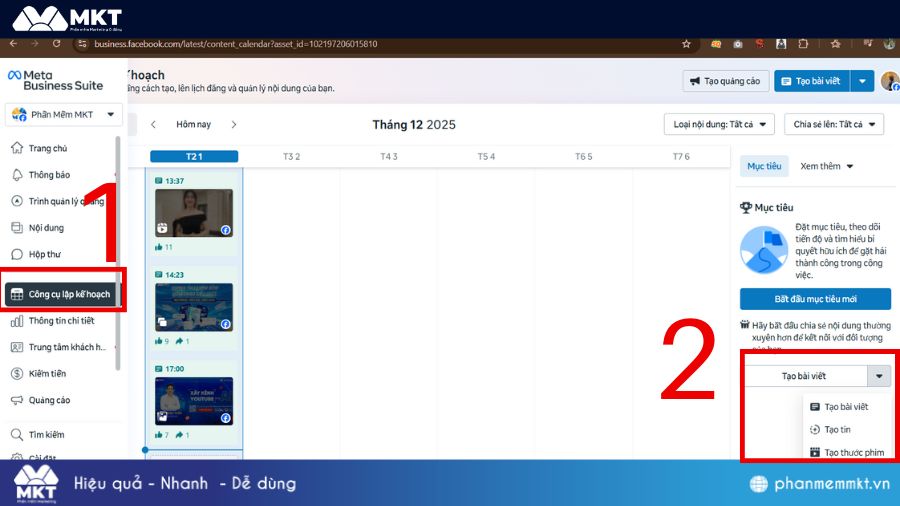Open Quảng cáo megaphone in sidebar
Screen dimensions: 900x506
coord(17,400)
